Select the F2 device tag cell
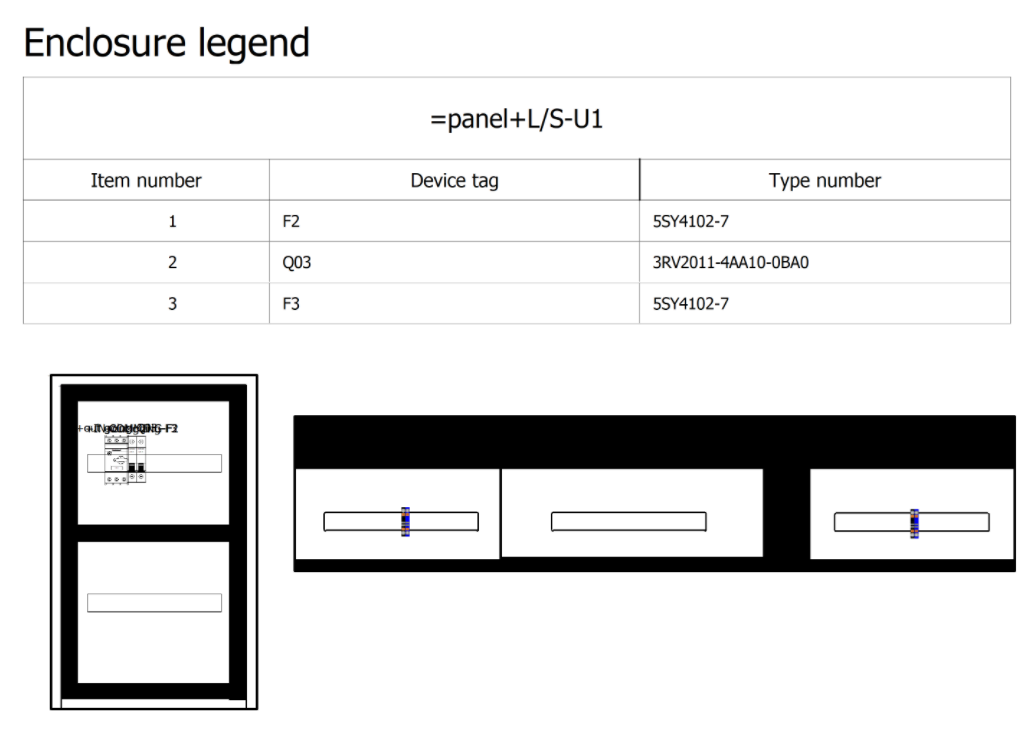Image resolution: width=1020 pixels, height=754 pixels. click(x=454, y=221)
